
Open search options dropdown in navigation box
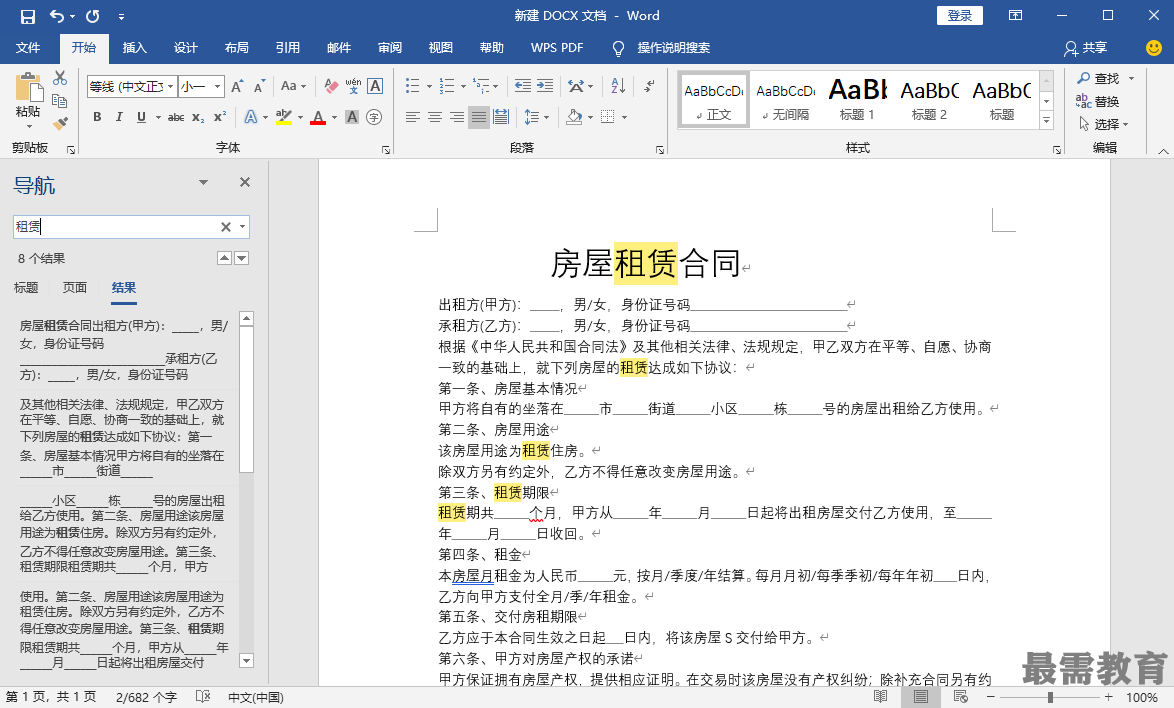pos(243,227)
